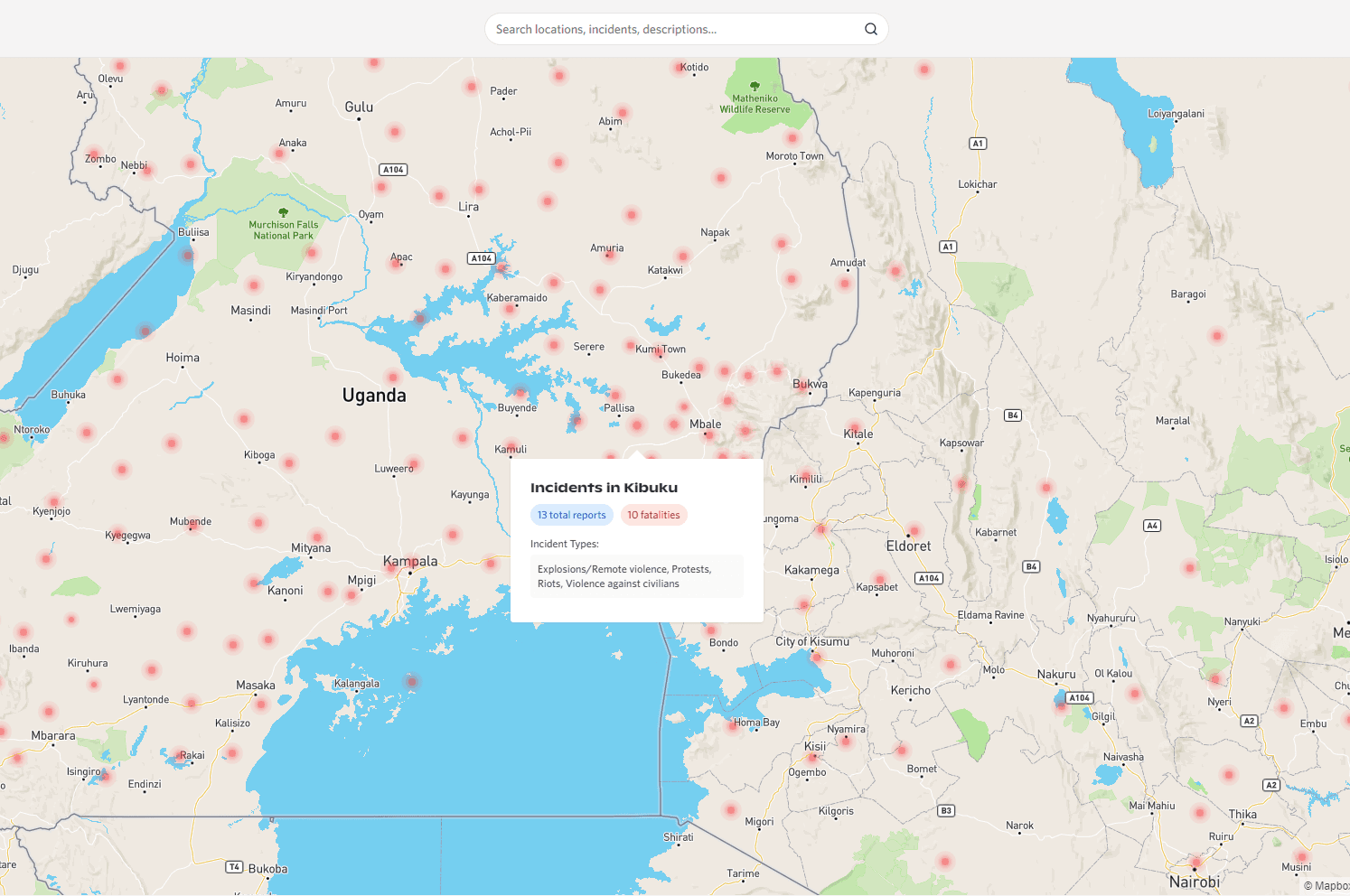This screenshot has width=1350, height=896.
Task: Click the incident marker at Pallisa
Action: pyautogui.click(x=614, y=396)
